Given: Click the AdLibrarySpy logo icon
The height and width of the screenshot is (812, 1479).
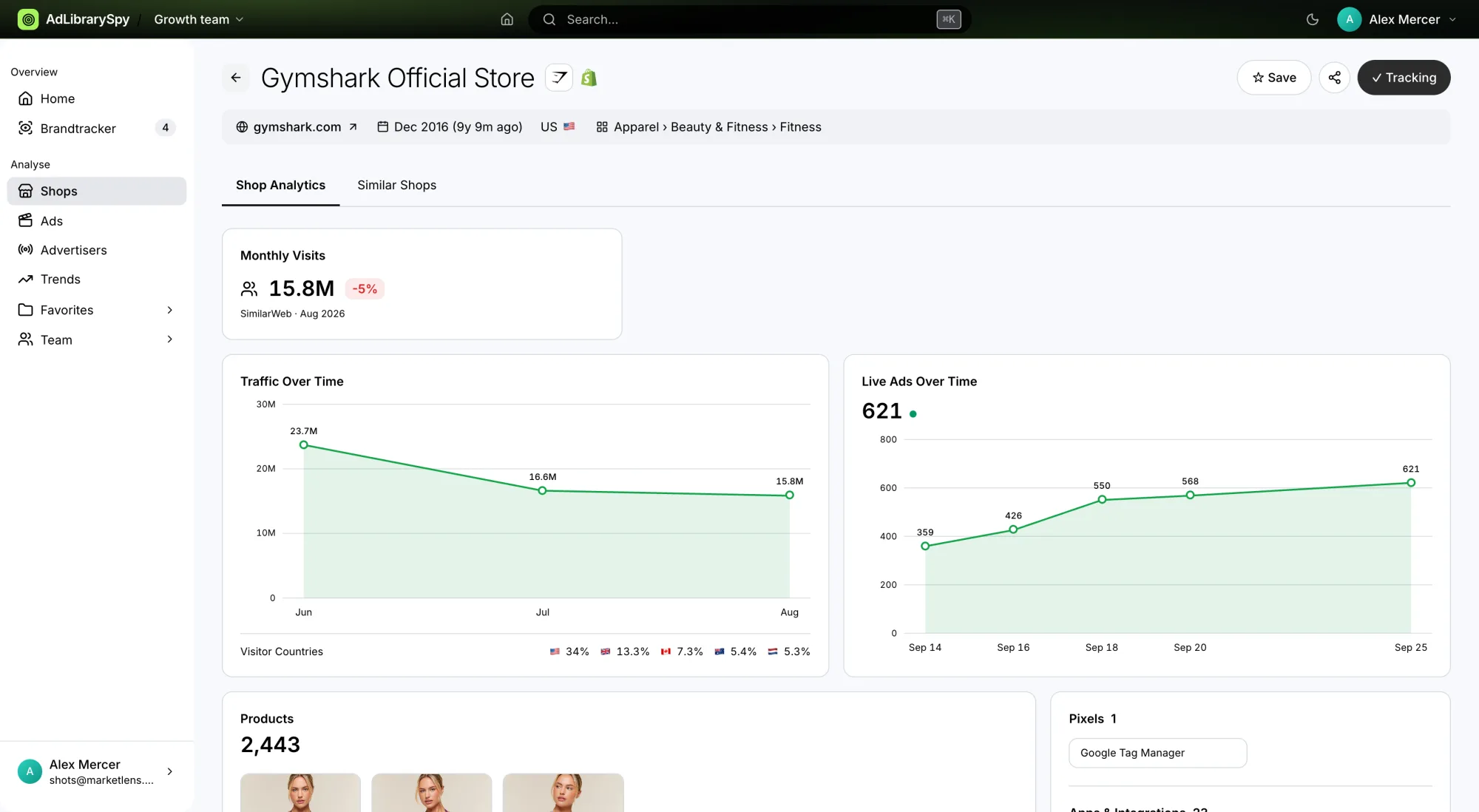Looking at the screenshot, I should click(x=28, y=19).
